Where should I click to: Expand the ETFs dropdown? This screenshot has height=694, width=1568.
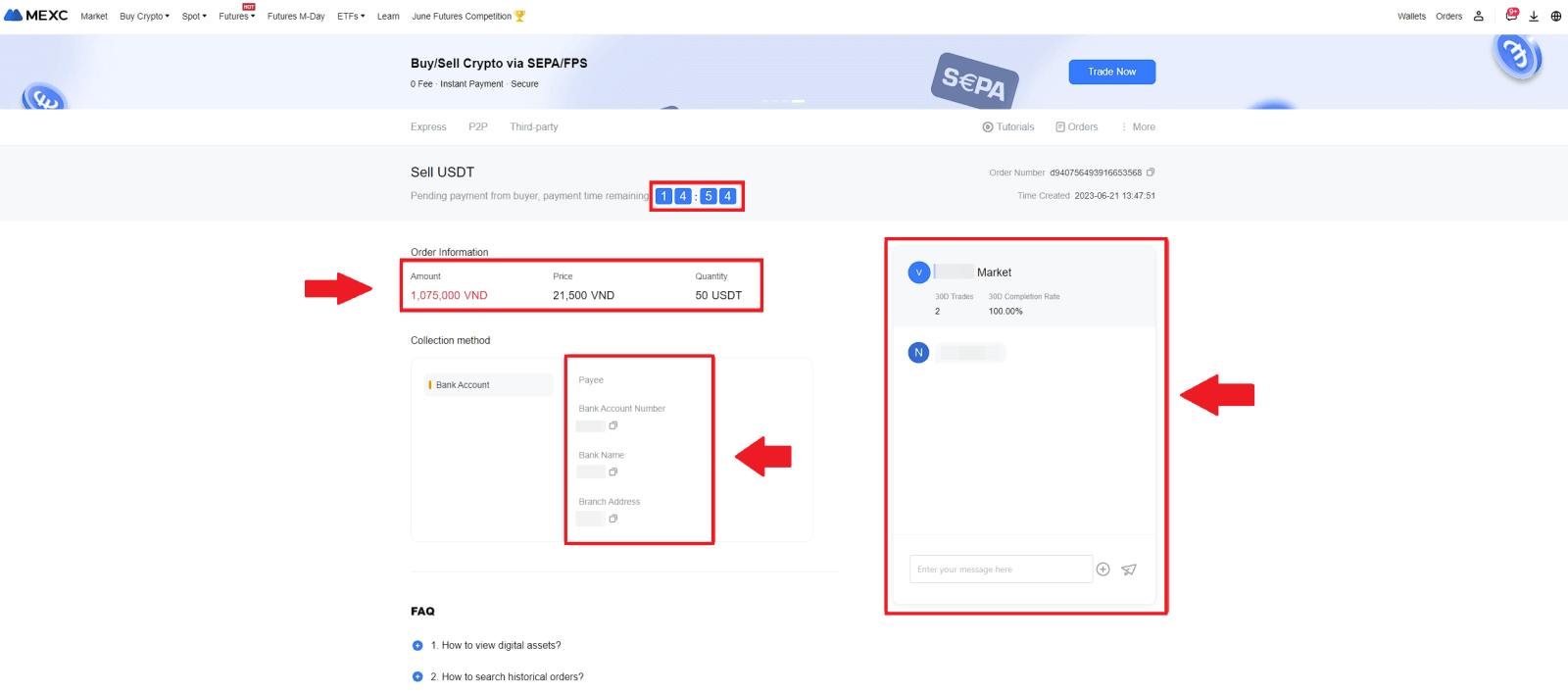pyautogui.click(x=351, y=17)
